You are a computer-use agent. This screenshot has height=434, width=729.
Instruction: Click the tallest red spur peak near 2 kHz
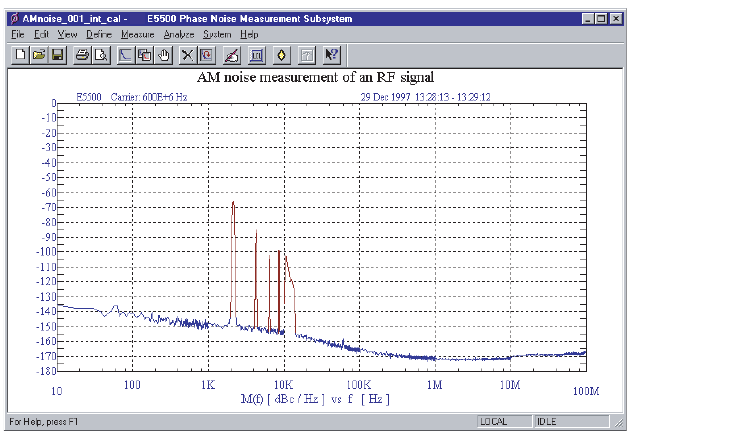pos(233,203)
